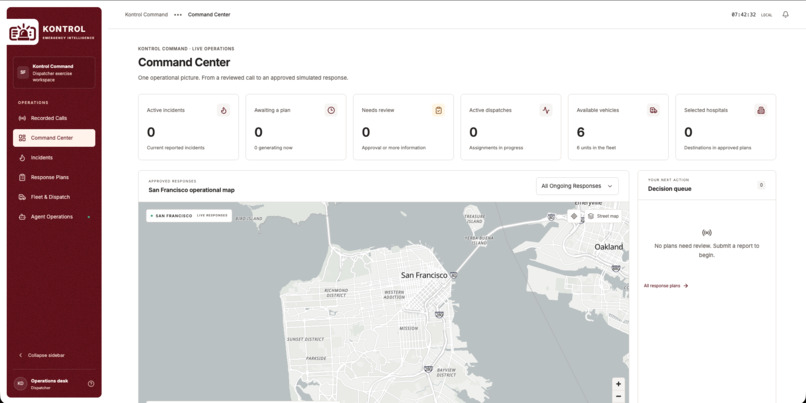Click the map locate diamond icon
Image resolution: width=806 pixels, height=403 pixels.
click(574, 216)
